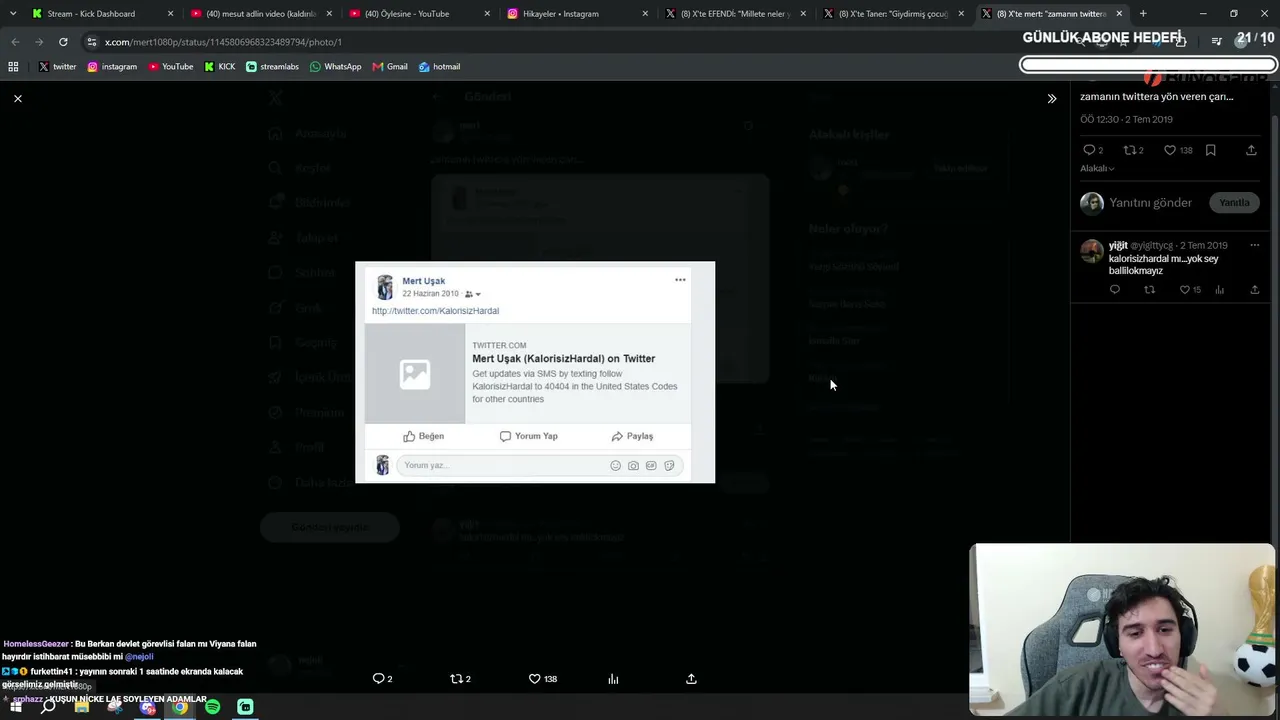Switch to the 'Öylesine - YouTube' tab

tap(418, 14)
